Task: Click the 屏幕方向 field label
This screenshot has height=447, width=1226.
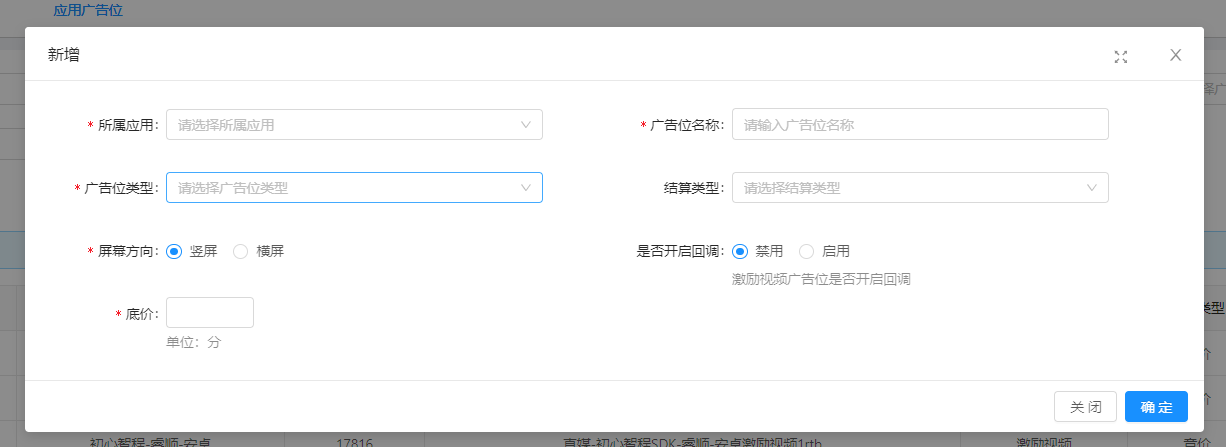Action: [x=127, y=252]
